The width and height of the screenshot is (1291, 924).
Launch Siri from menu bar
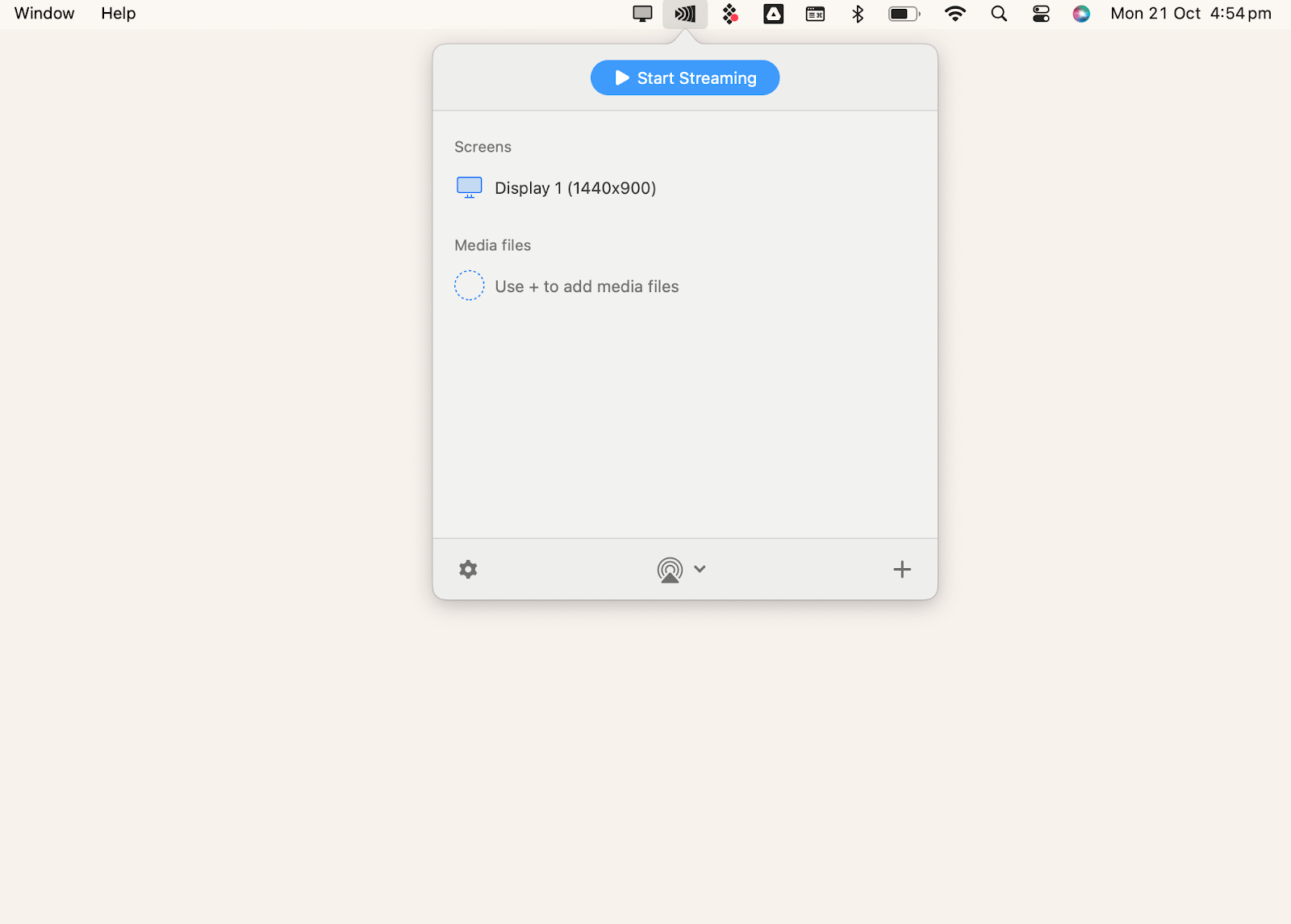pos(1081,14)
